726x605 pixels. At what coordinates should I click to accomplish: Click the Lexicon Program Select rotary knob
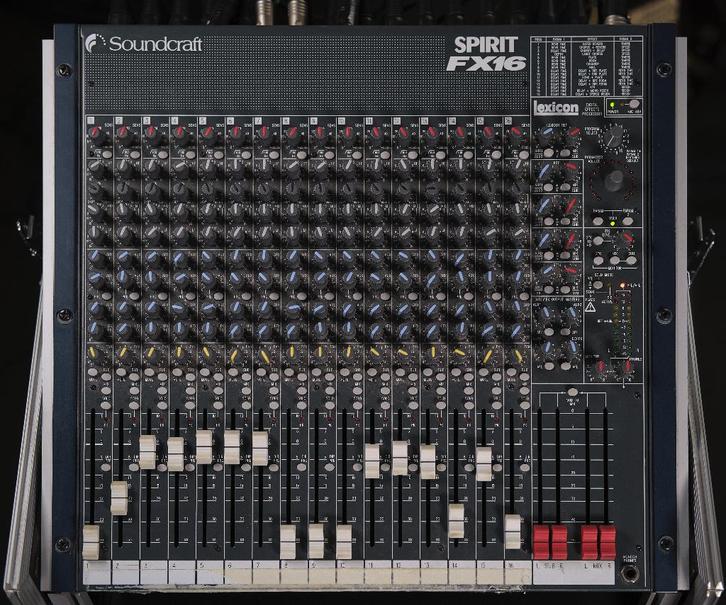pyautogui.click(x=614, y=135)
